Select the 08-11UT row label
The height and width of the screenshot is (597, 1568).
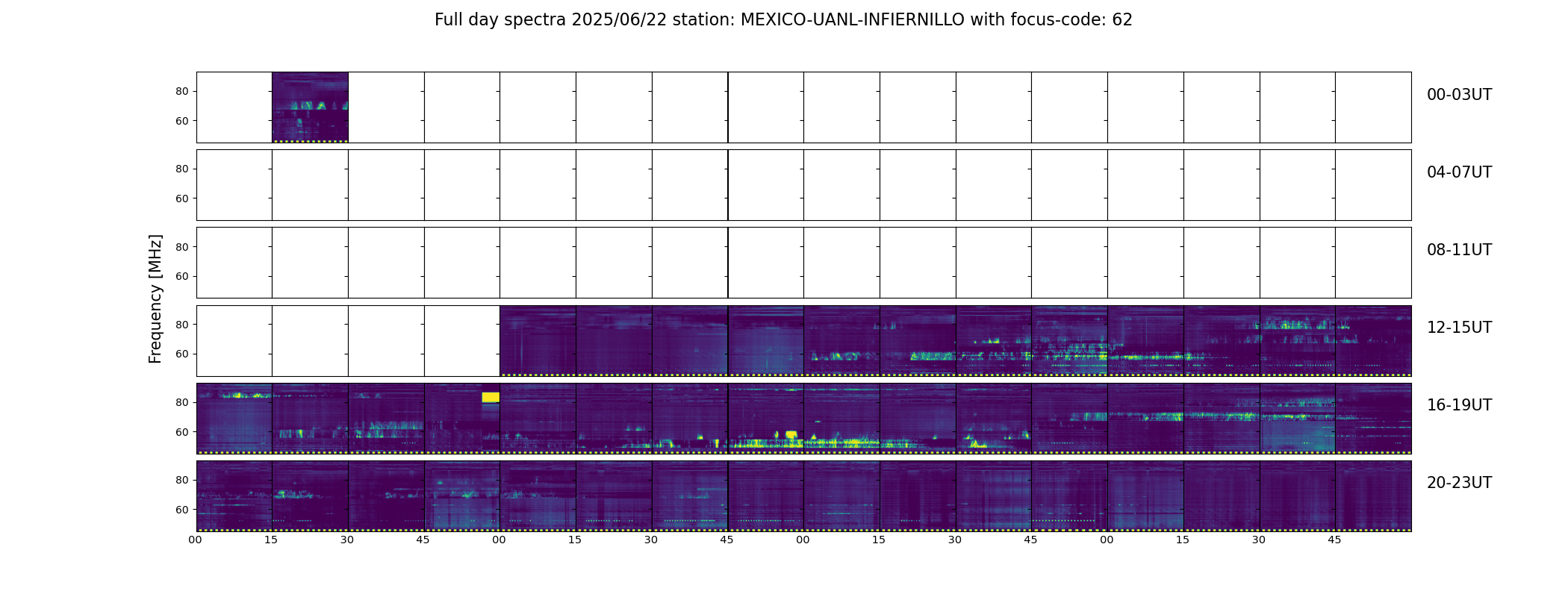(x=1459, y=250)
